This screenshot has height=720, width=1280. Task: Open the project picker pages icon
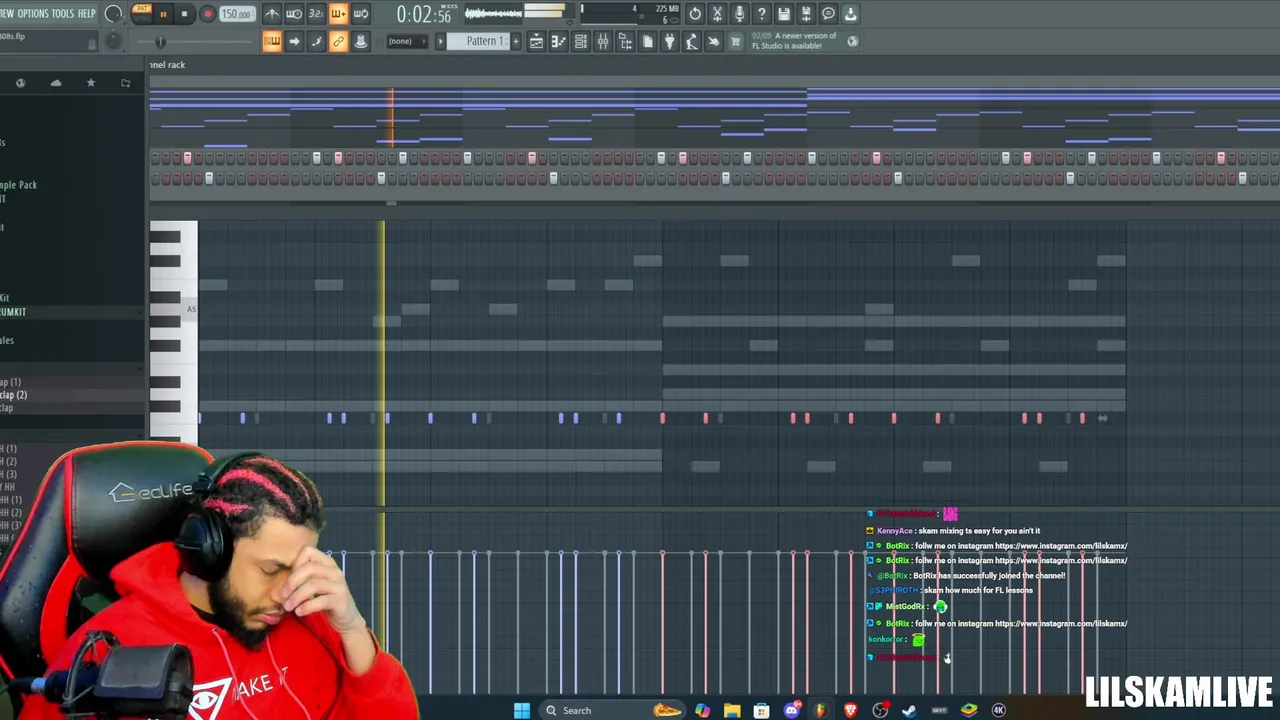coord(648,41)
